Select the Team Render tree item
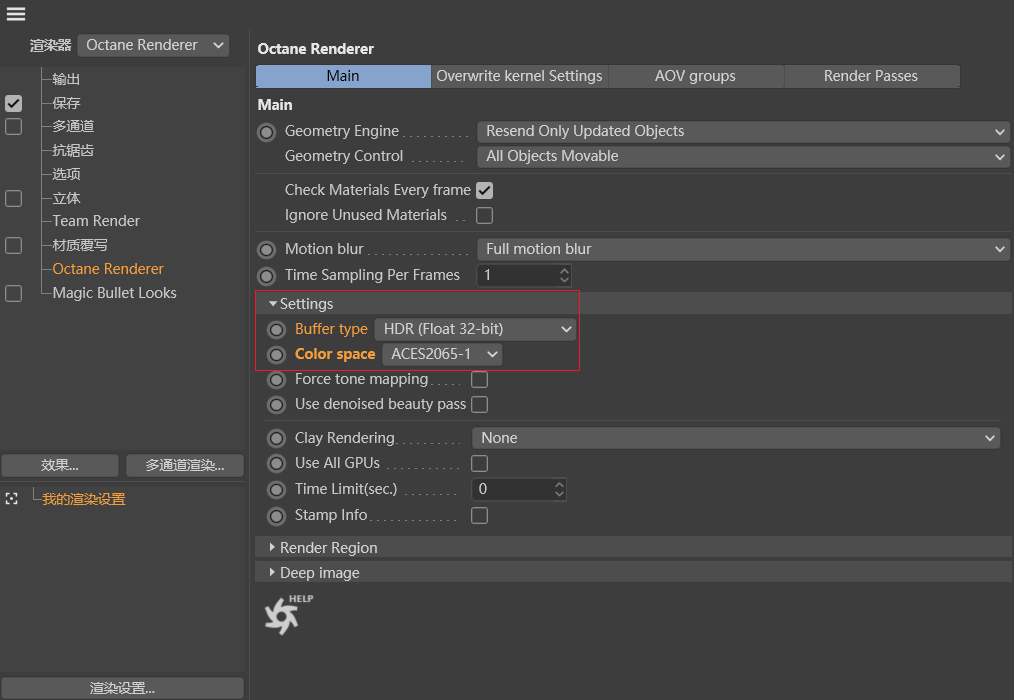 tap(96, 221)
